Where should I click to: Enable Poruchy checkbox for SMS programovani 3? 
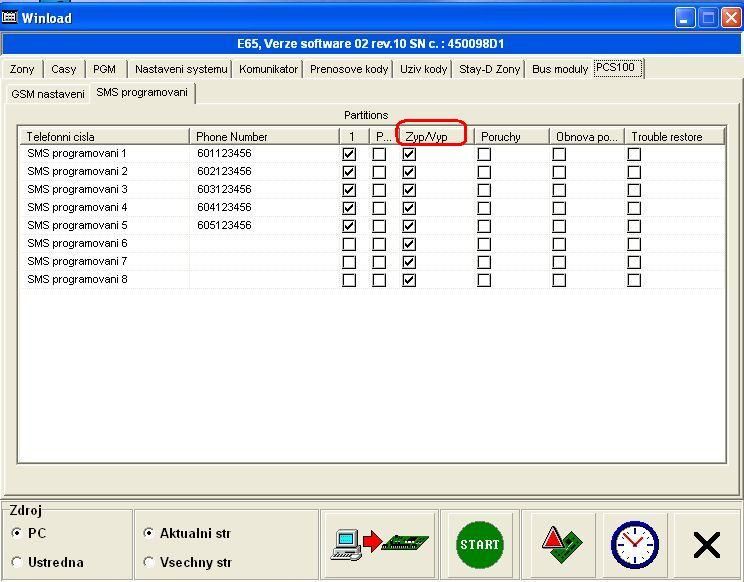(484, 190)
